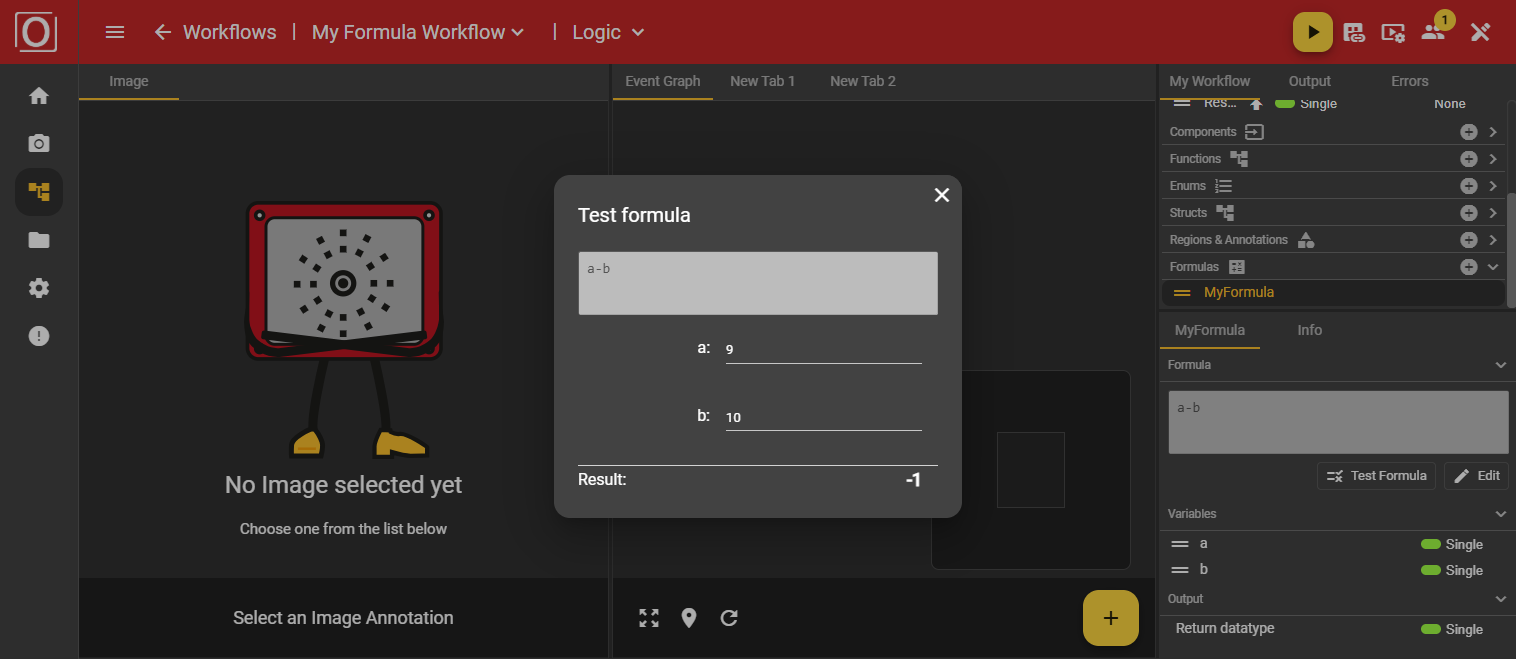1516x659 pixels.
Task: Open the Errors tab in the right panel
Action: [x=1409, y=81]
